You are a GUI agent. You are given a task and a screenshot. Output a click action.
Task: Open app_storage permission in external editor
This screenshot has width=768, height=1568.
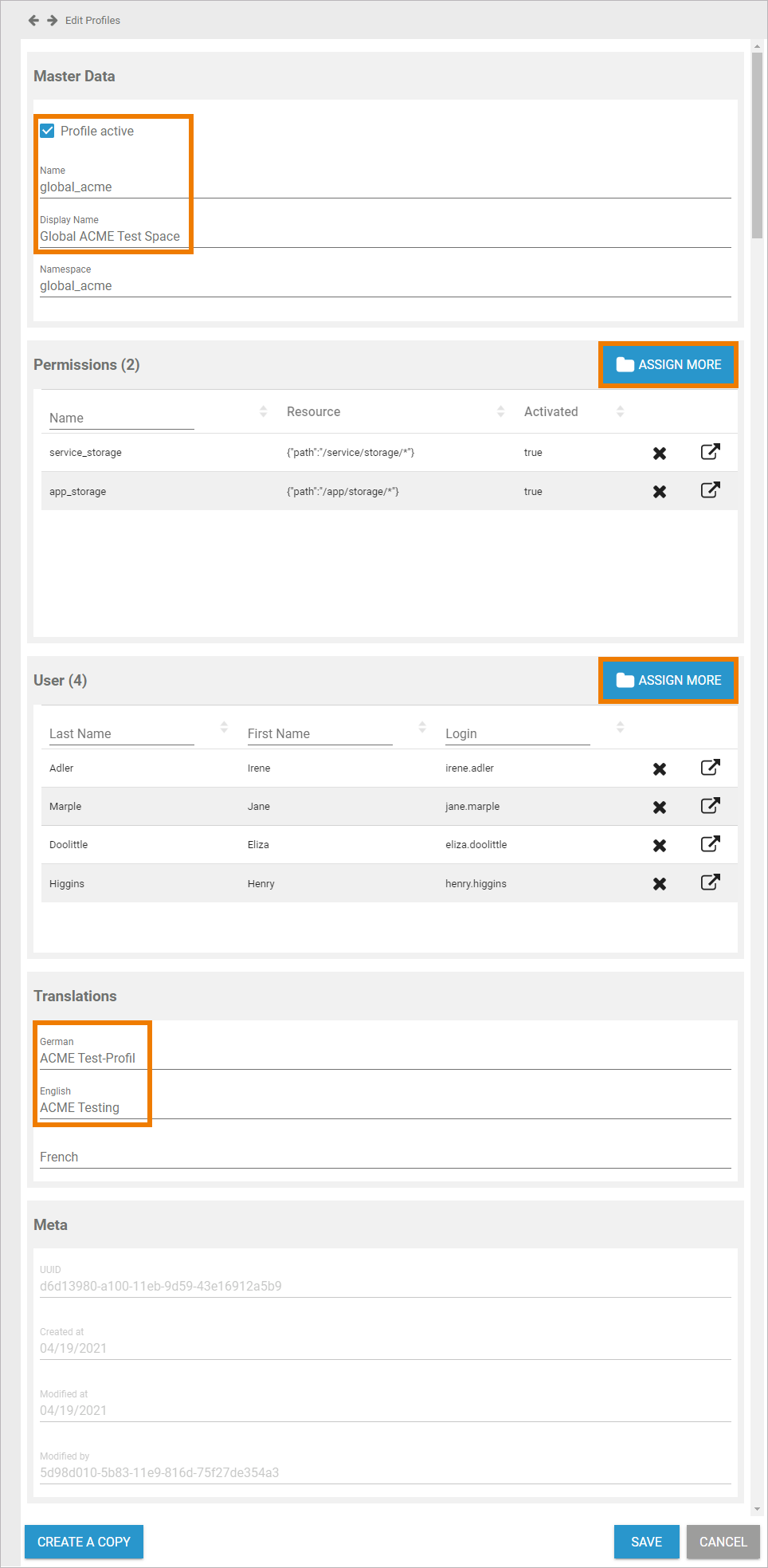pos(710,490)
